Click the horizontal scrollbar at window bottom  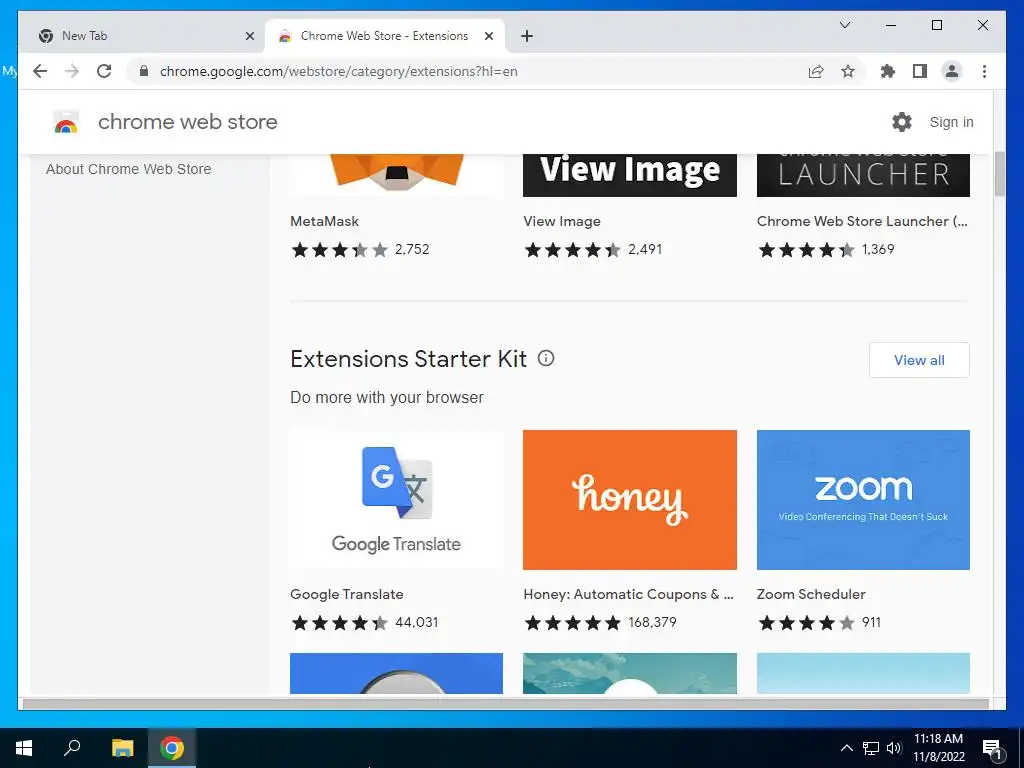coord(505,704)
